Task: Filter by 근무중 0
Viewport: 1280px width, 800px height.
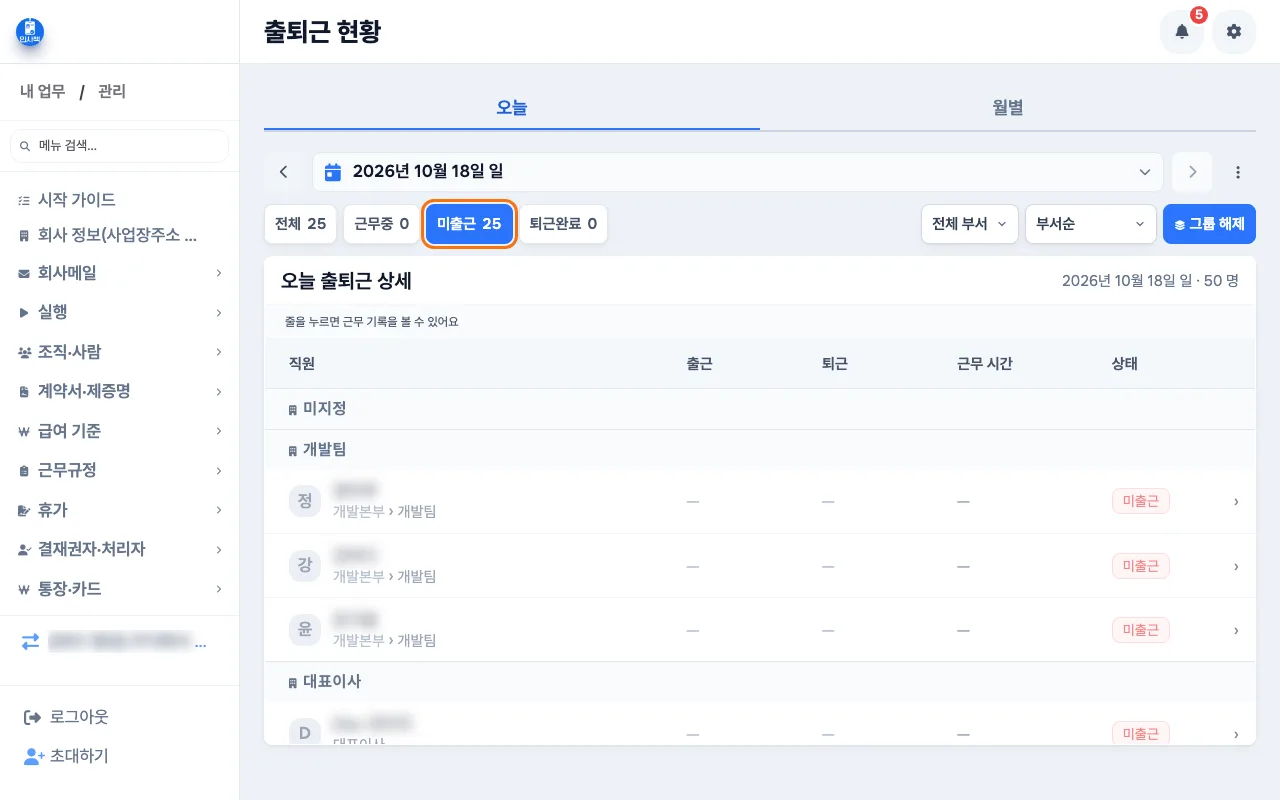Action: [x=382, y=224]
